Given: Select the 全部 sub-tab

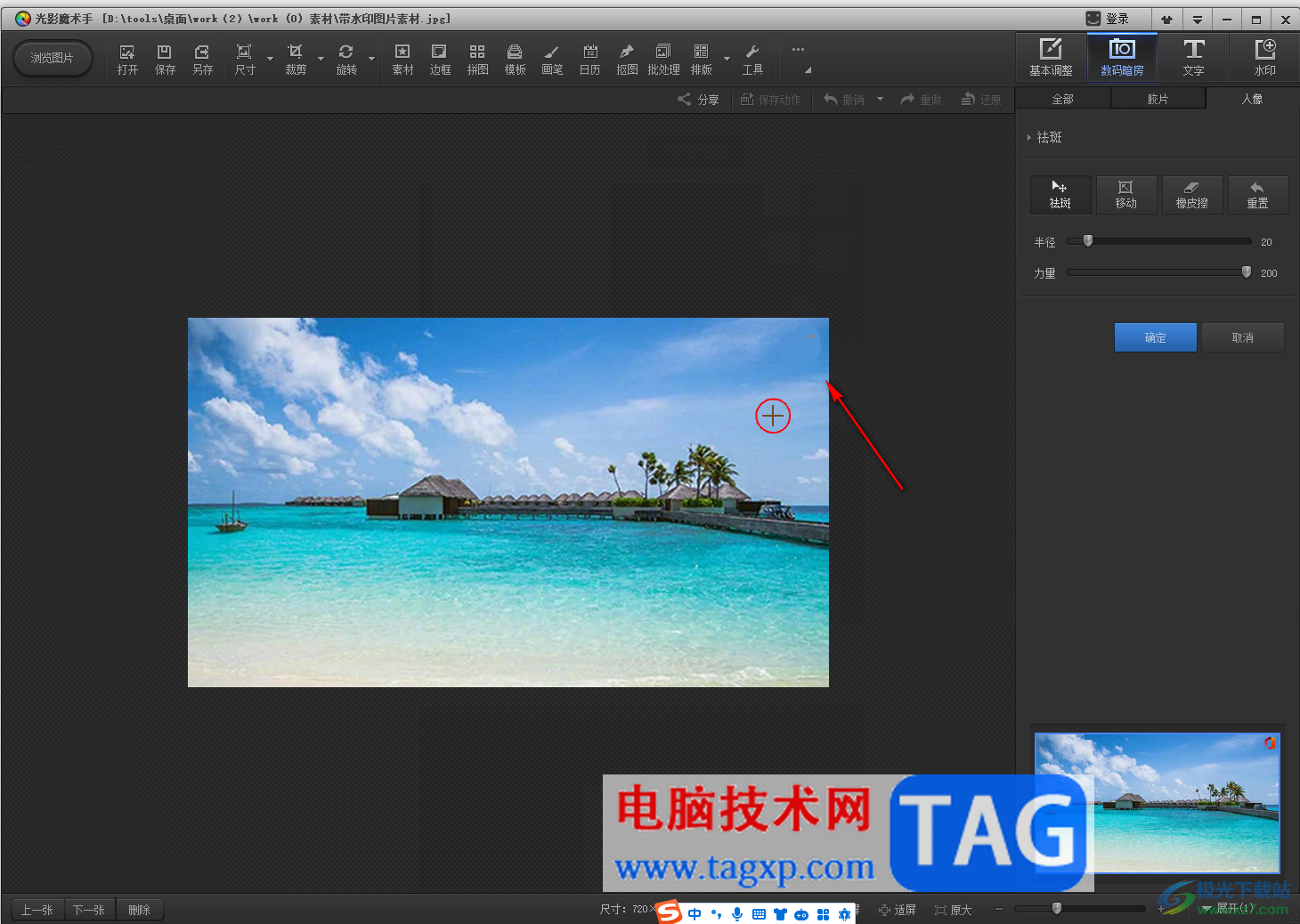Looking at the screenshot, I should (x=1063, y=99).
